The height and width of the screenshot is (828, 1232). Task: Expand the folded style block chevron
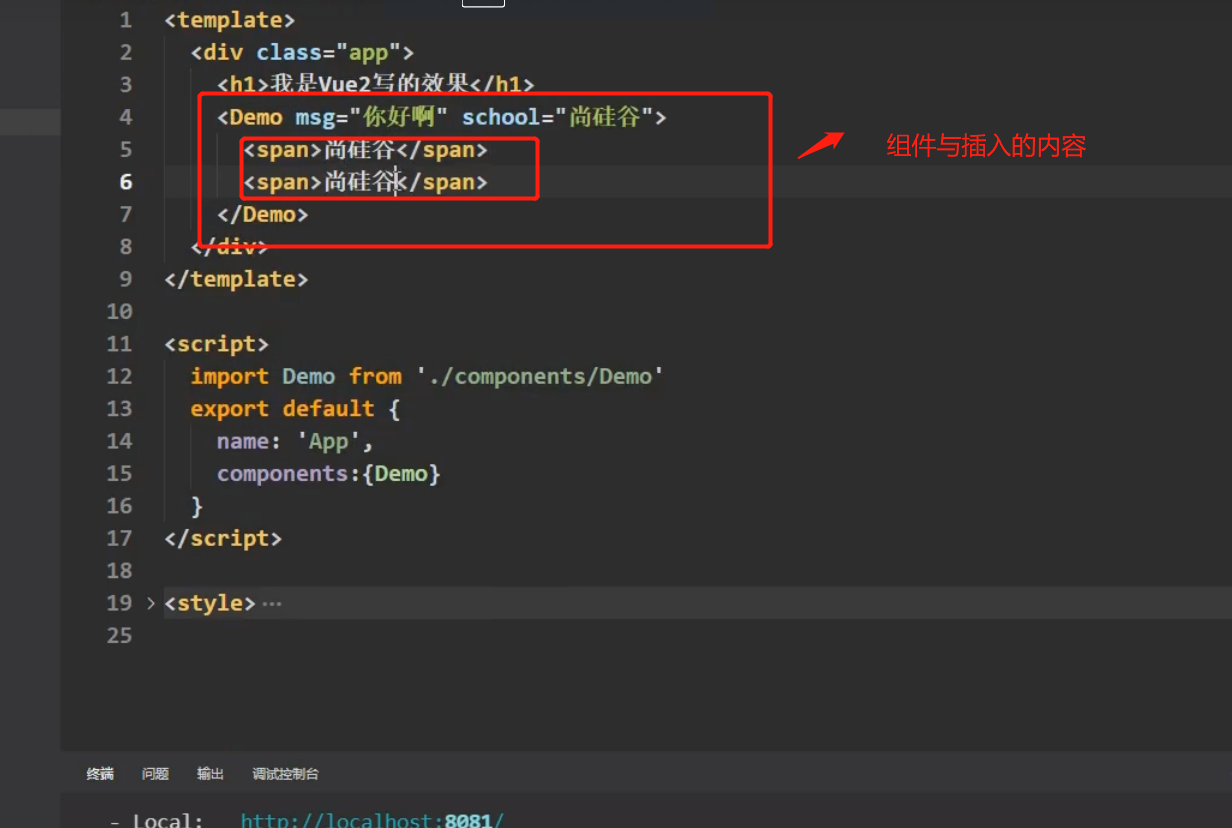151,603
